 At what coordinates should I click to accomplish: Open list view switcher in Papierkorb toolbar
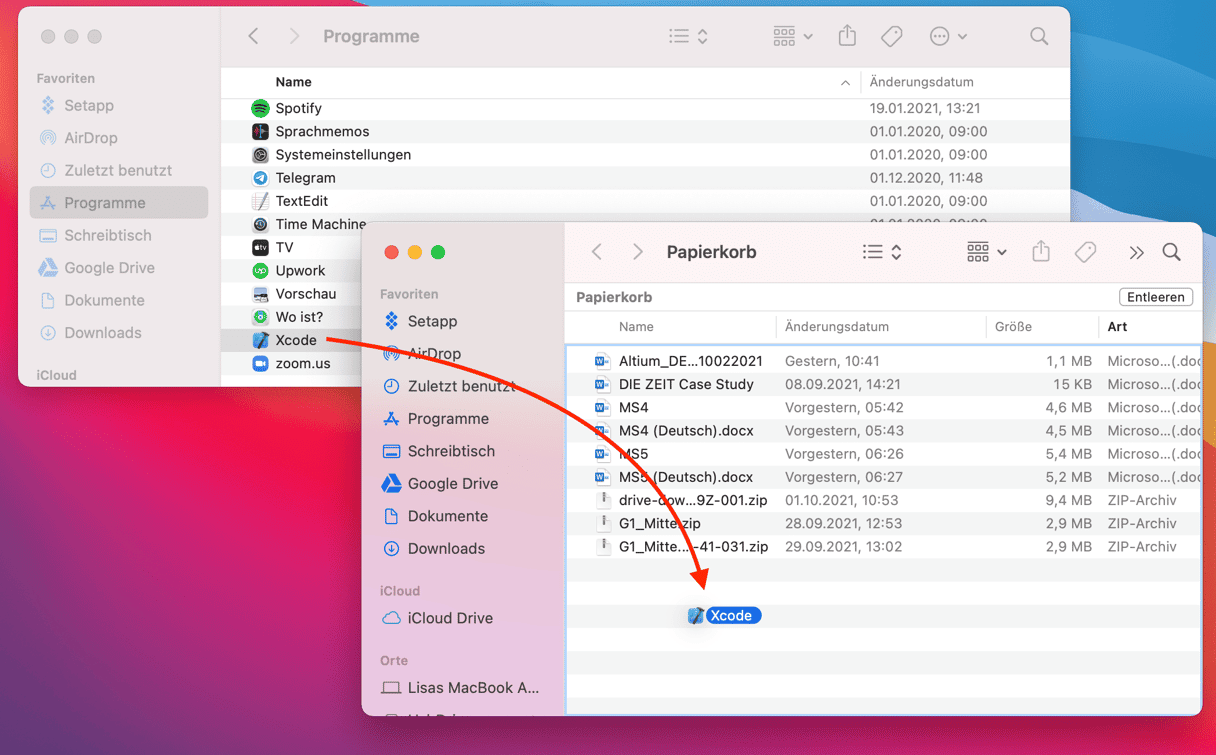click(x=883, y=252)
